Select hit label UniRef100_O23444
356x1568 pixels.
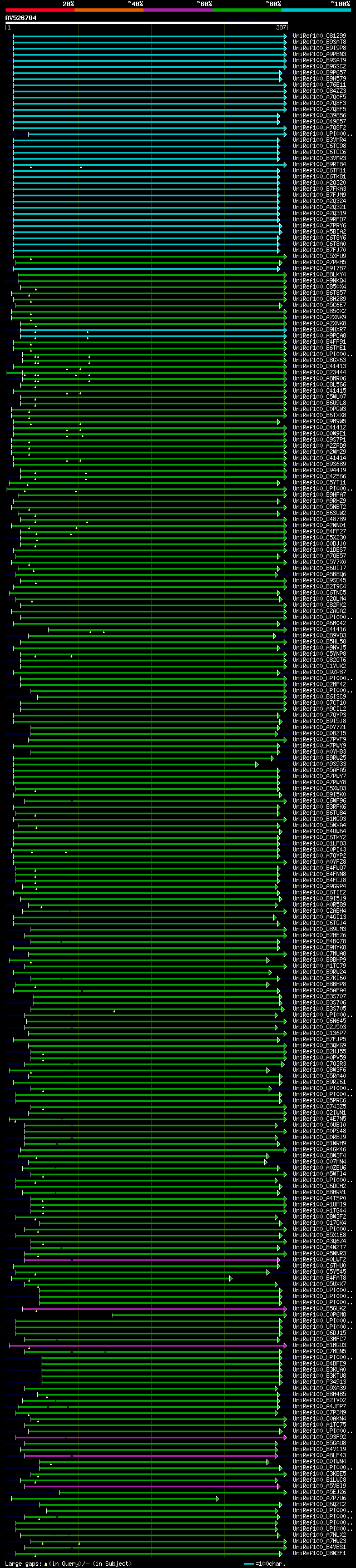pyautogui.click(x=319, y=372)
